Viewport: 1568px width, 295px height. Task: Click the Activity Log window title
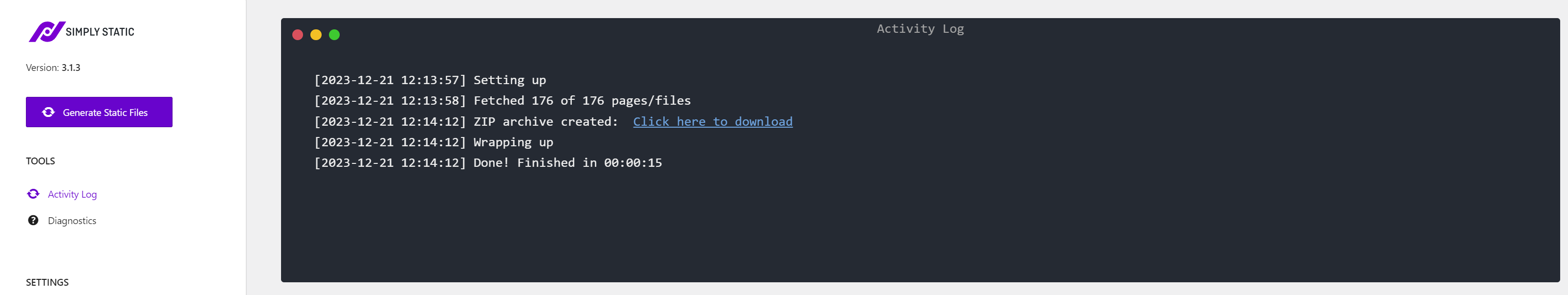pyautogui.click(x=920, y=28)
